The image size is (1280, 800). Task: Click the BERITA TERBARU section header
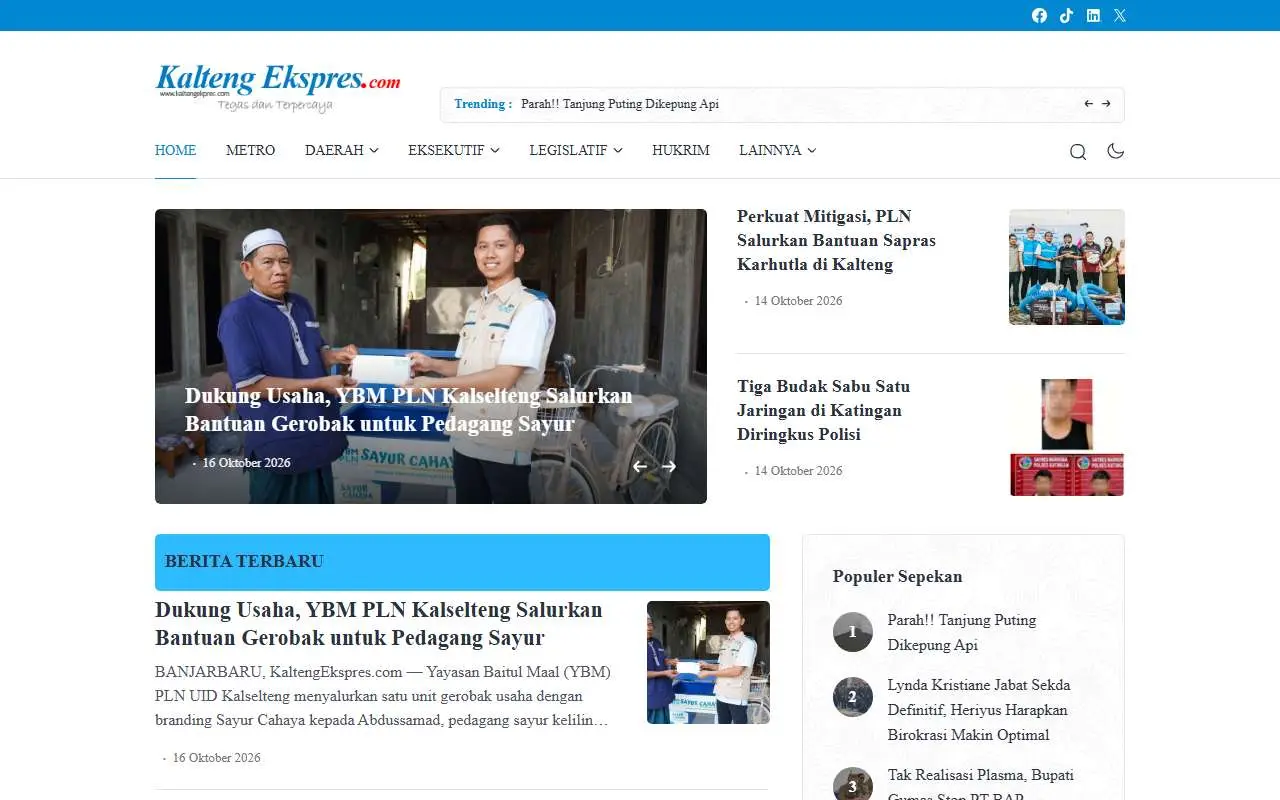[462, 562]
